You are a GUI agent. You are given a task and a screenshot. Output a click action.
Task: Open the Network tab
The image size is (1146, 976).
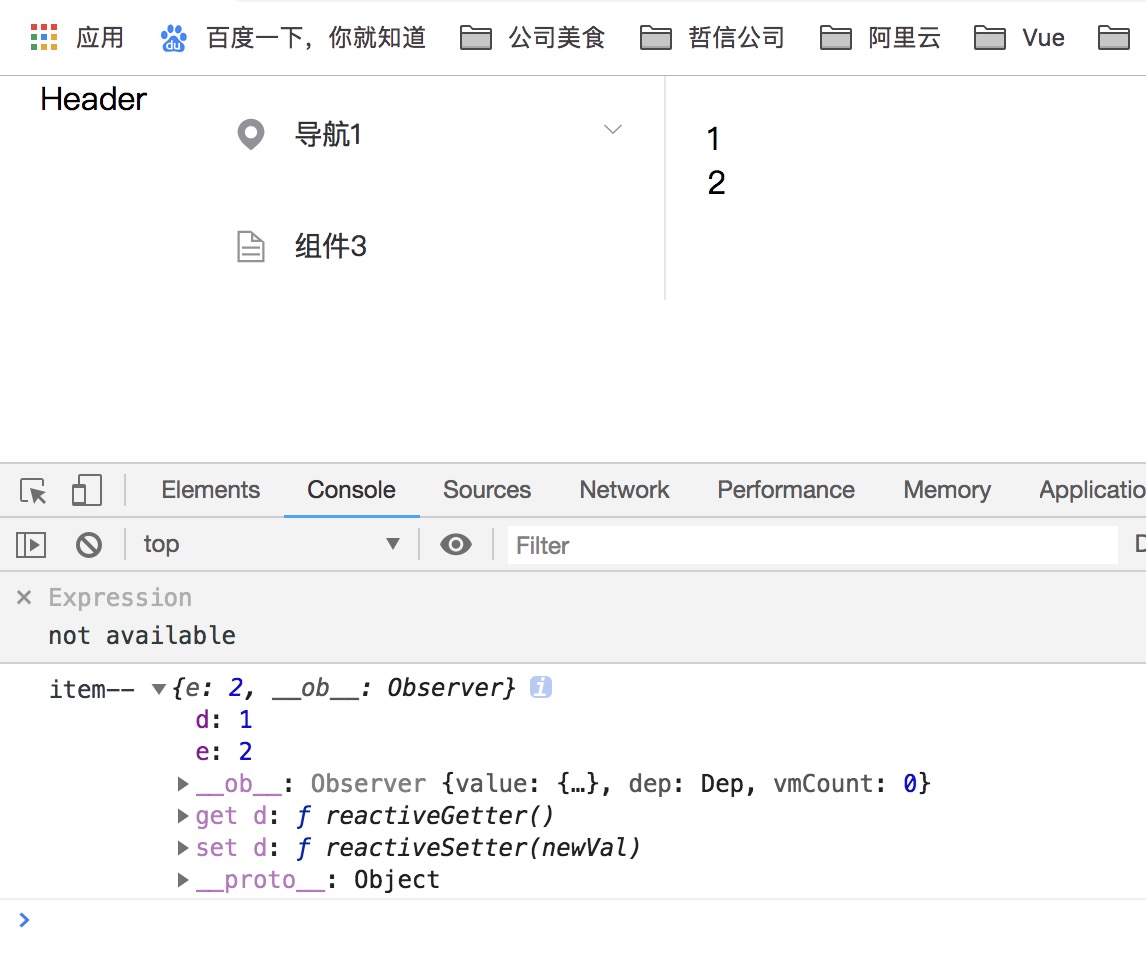pyautogui.click(x=624, y=490)
